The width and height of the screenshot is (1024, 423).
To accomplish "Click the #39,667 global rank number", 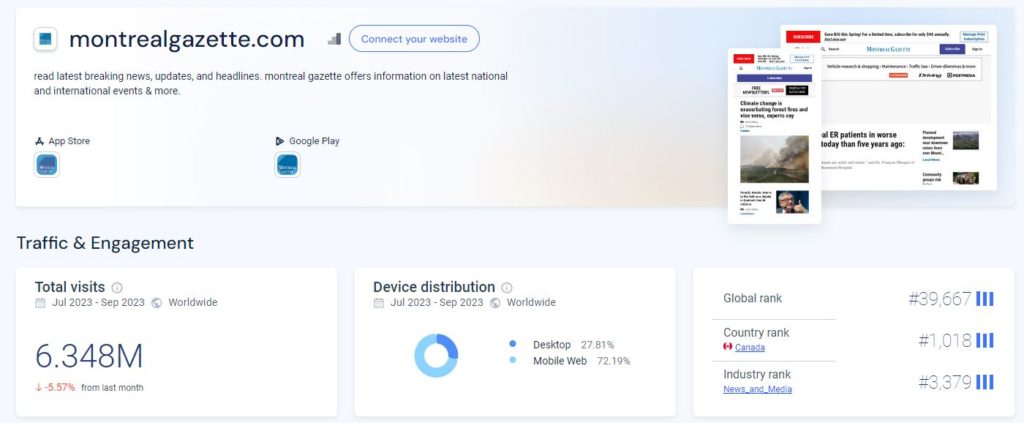I will click(x=940, y=299).
